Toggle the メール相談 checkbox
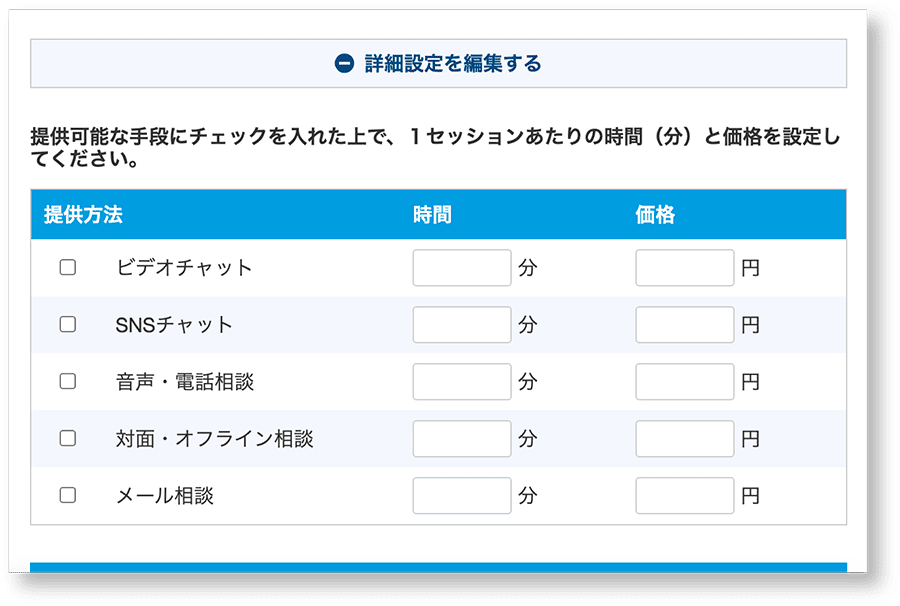 click(x=68, y=495)
